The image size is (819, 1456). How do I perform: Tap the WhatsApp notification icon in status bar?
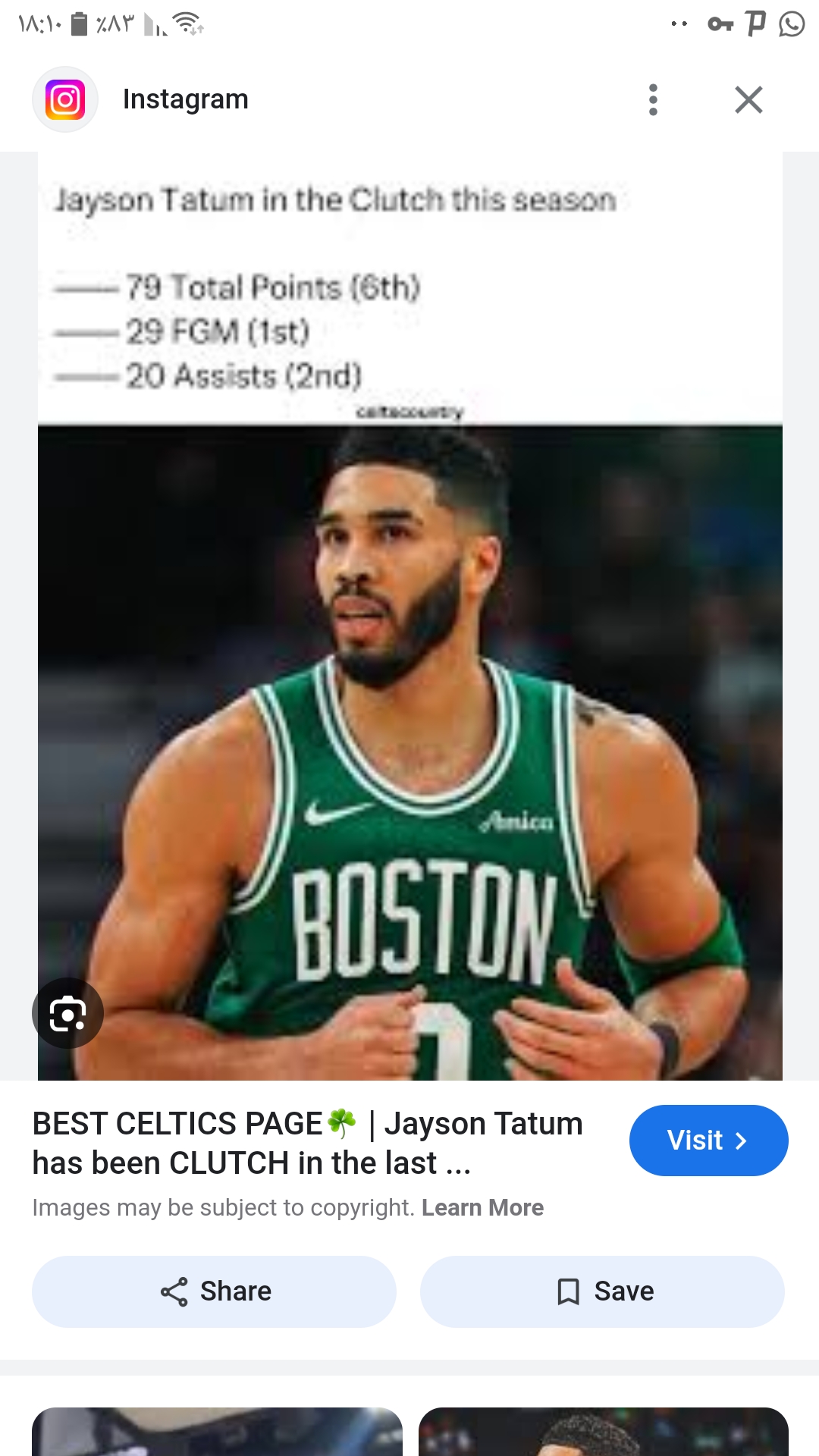tap(792, 24)
